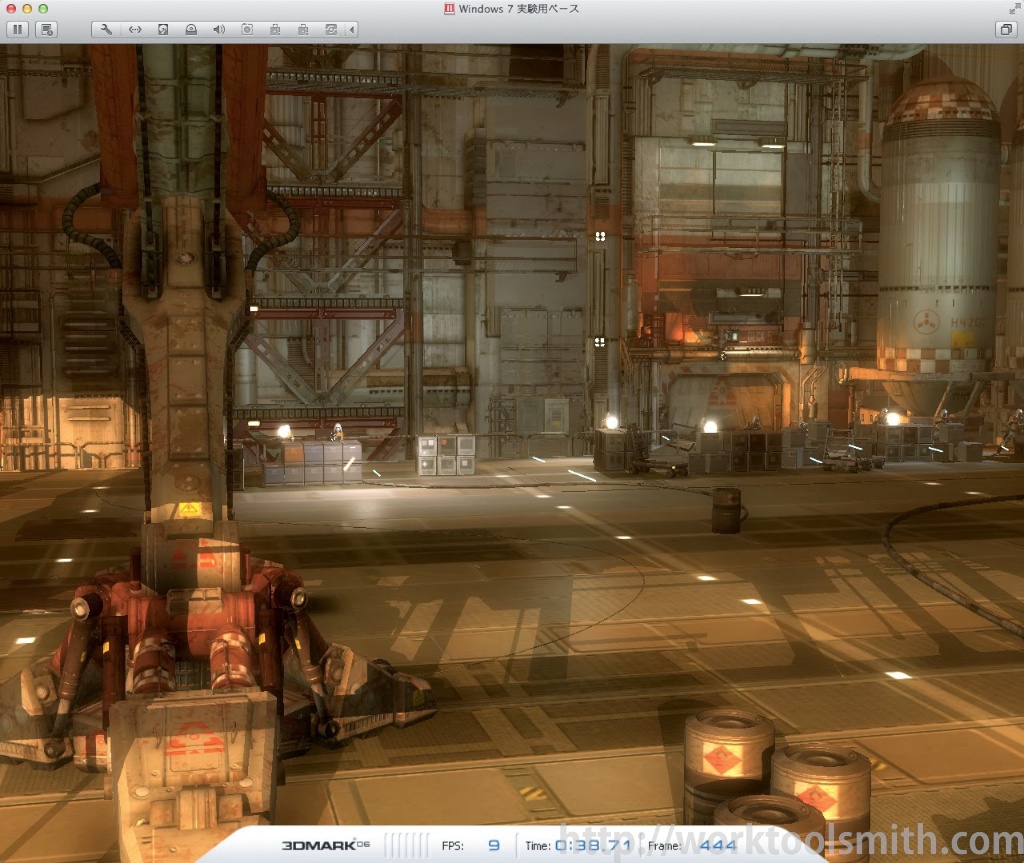The height and width of the screenshot is (863, 1024).
Task: Click the camera device icon
Action: click(x=247, y=29)
